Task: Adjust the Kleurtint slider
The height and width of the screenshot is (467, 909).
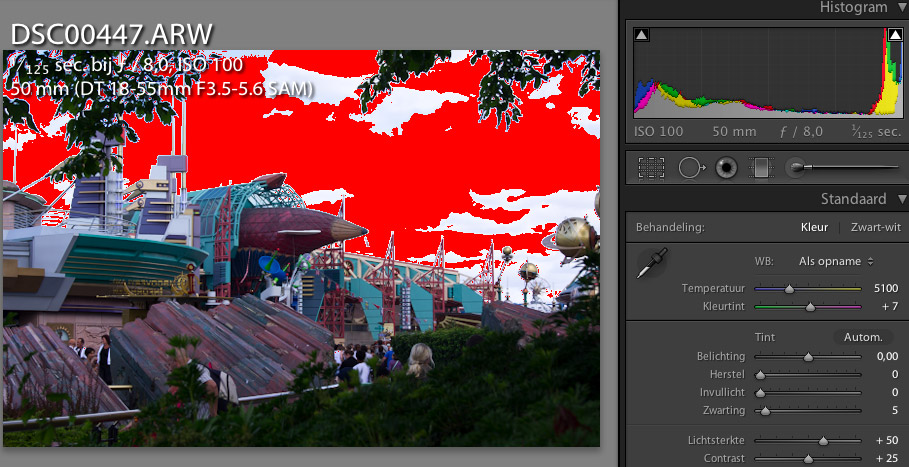Action: click(x=810, y=307)
